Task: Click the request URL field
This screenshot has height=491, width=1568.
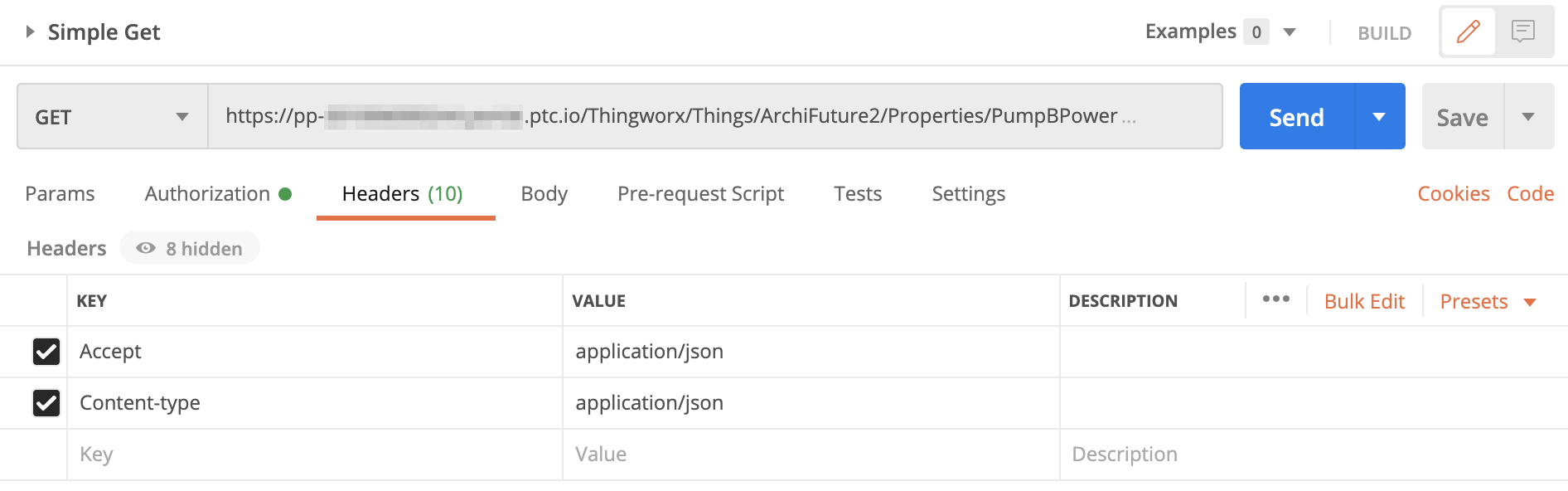Action: click(x=713, y=117)
